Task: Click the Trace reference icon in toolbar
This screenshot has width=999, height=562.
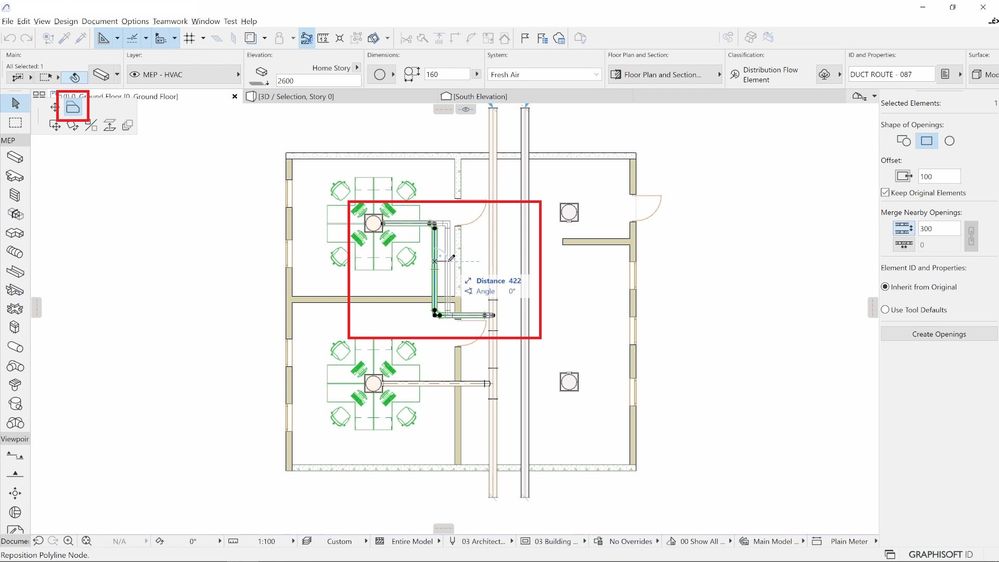Action: [x=250, y=38]
